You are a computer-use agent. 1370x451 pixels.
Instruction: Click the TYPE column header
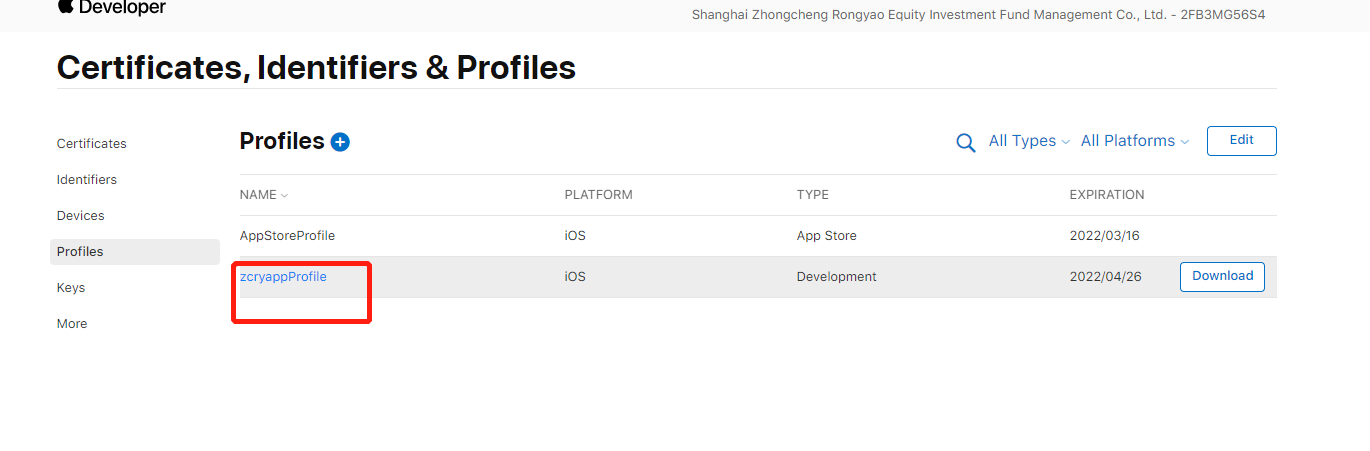(x=812, y=195)
